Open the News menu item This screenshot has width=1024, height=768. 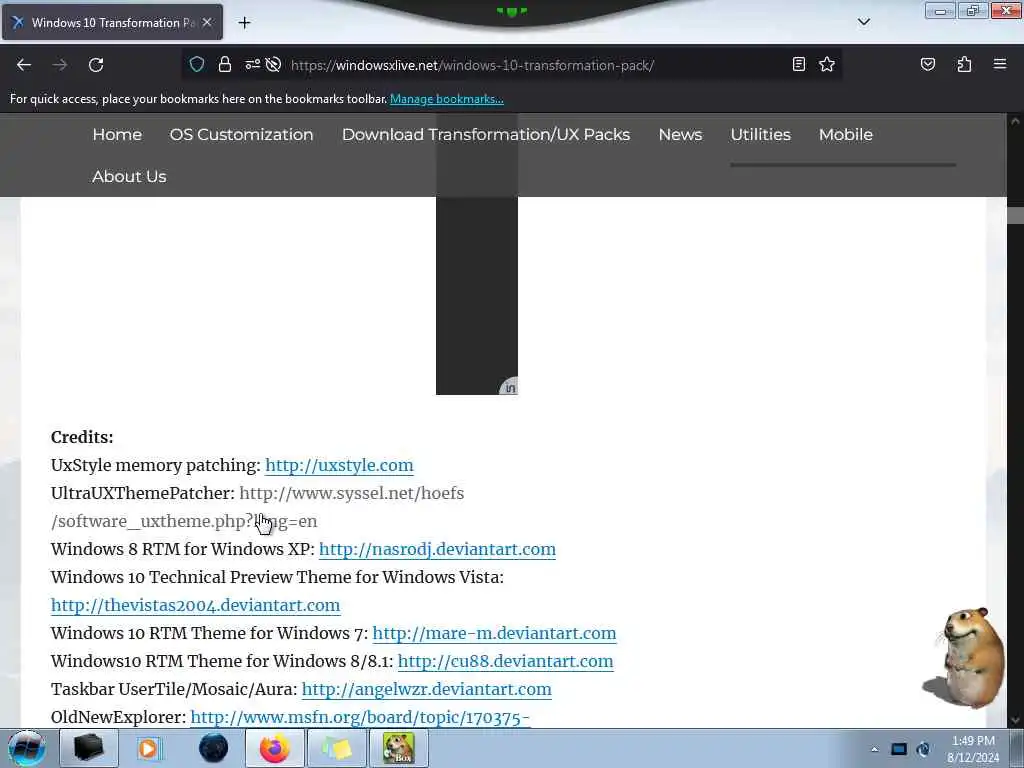(x=680, y=135)
